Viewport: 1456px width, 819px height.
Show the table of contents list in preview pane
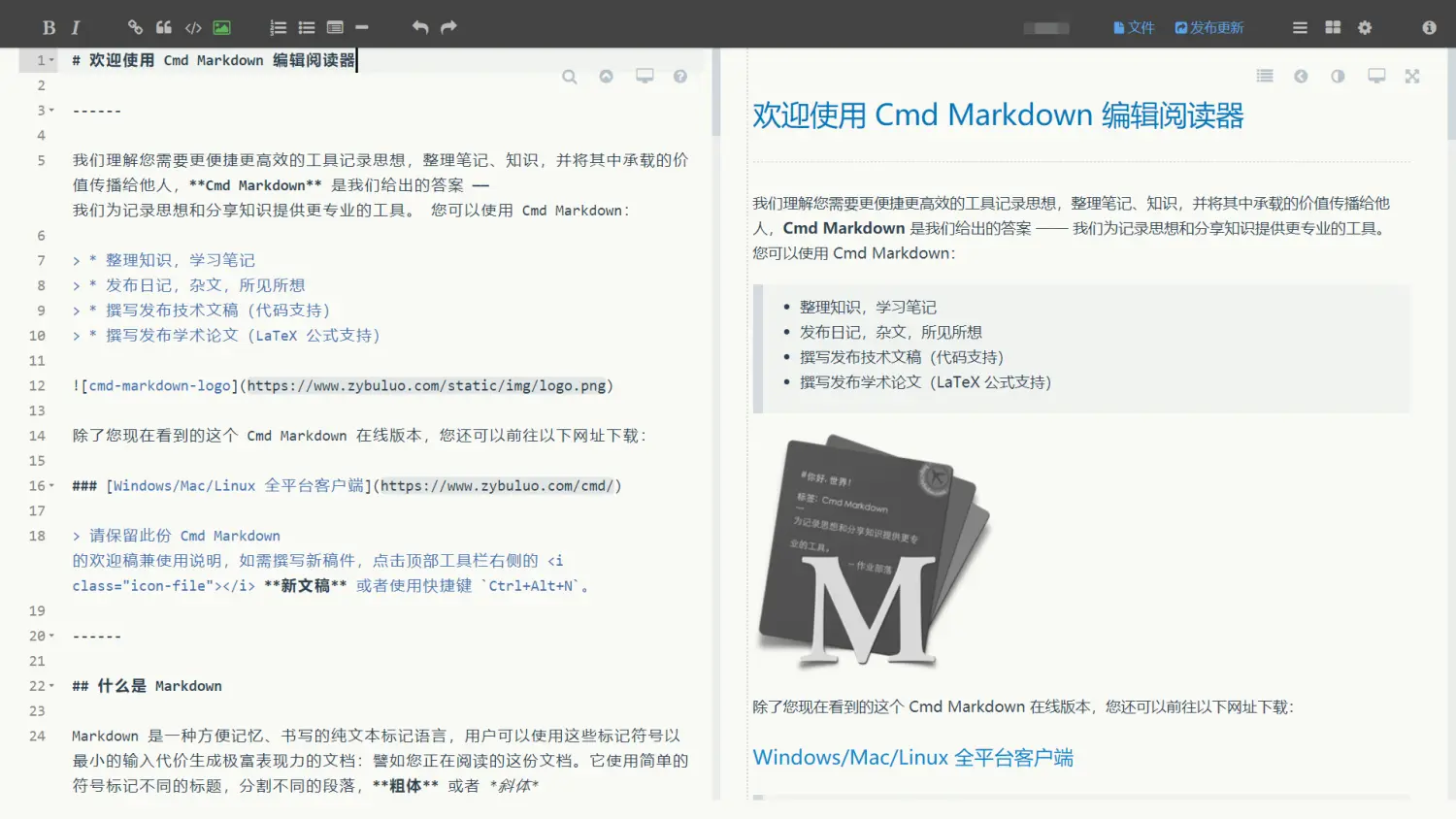(x=1265, y=76)
